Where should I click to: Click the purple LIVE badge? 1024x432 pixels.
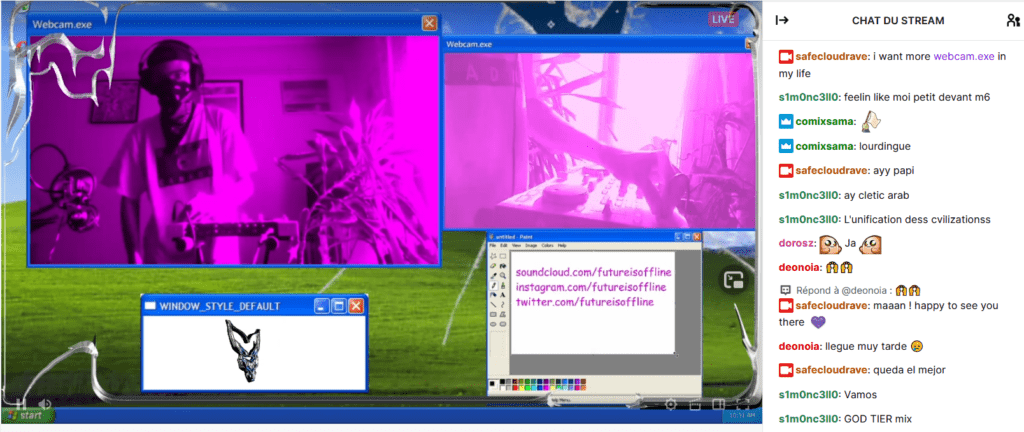pyautogui.click(x=723, y=19)
